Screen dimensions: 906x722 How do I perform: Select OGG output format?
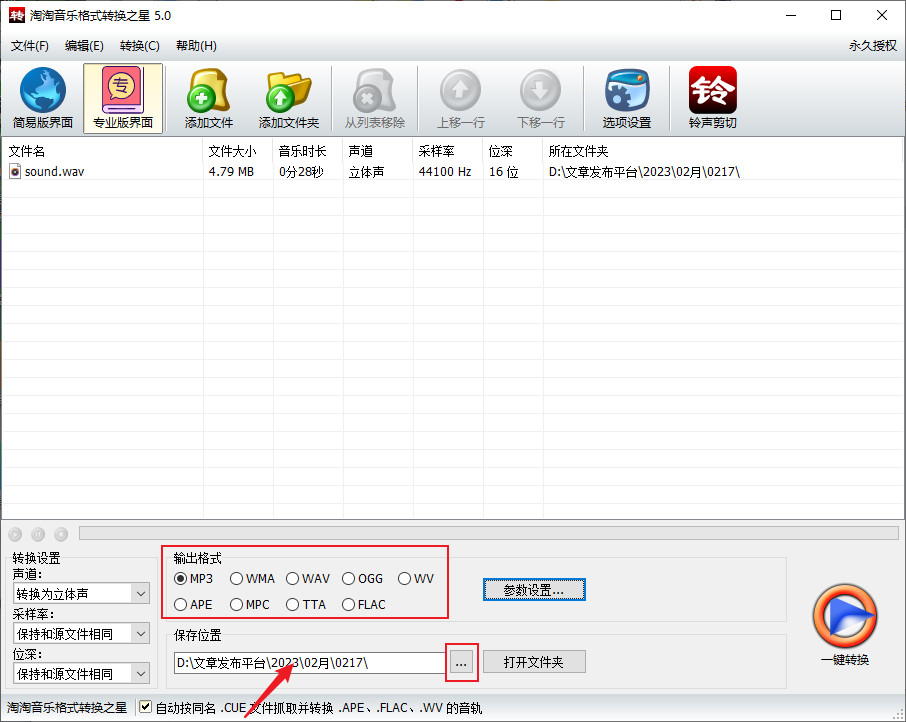coord(363,578)
